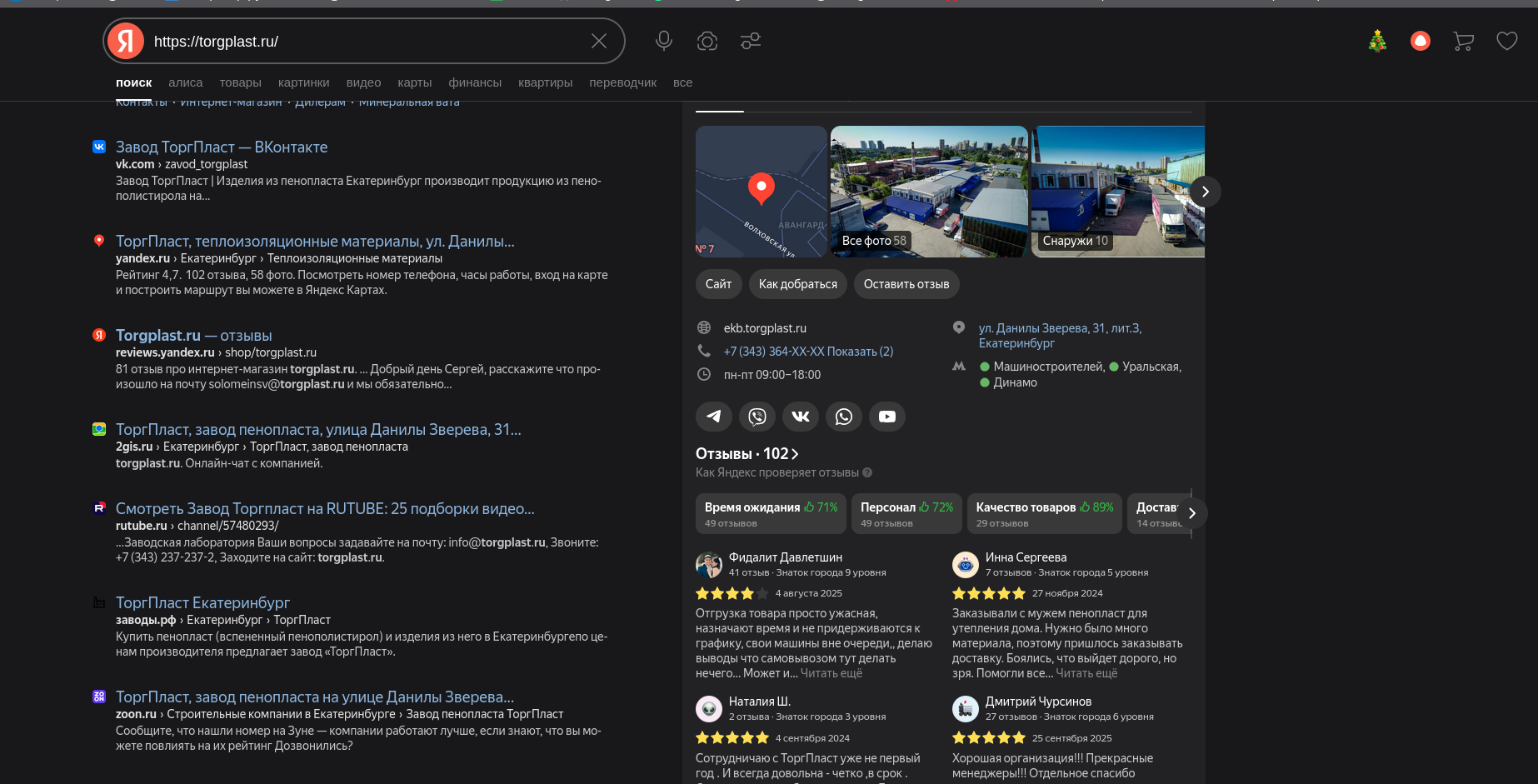
Task: Open the shopping cart icon
Action: pos(1464,41)
